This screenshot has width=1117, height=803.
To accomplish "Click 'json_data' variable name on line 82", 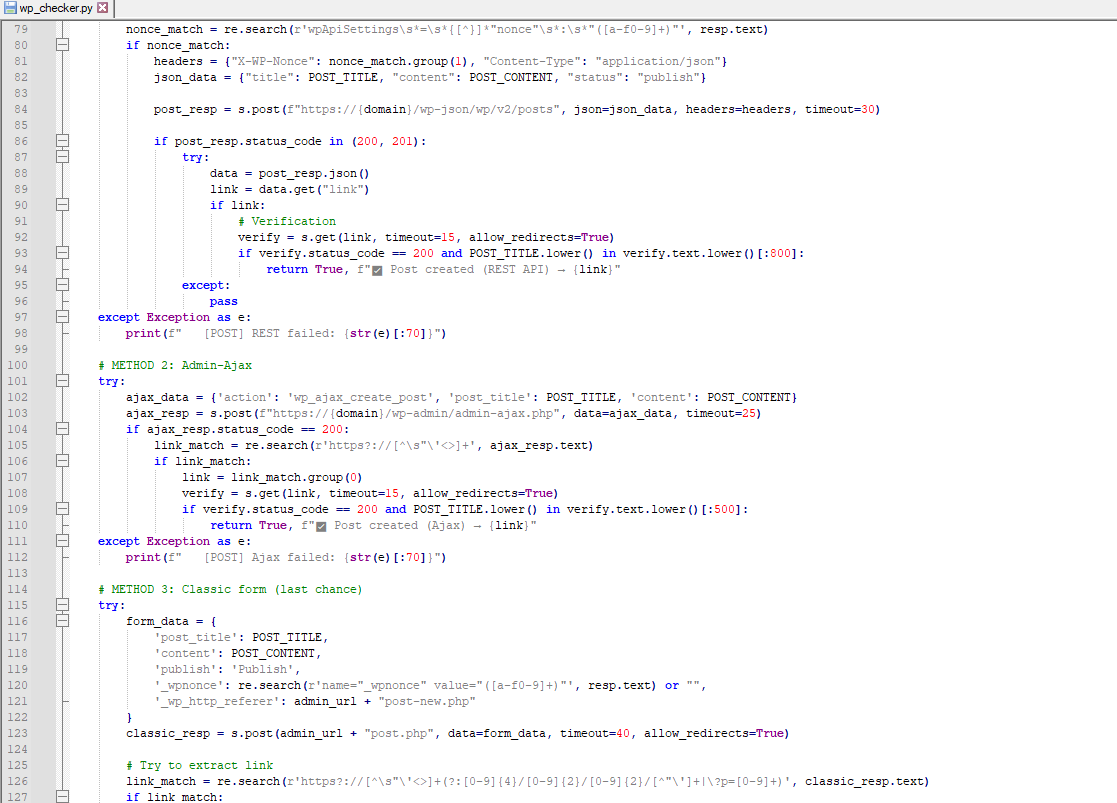I will [x=185, y=77].
